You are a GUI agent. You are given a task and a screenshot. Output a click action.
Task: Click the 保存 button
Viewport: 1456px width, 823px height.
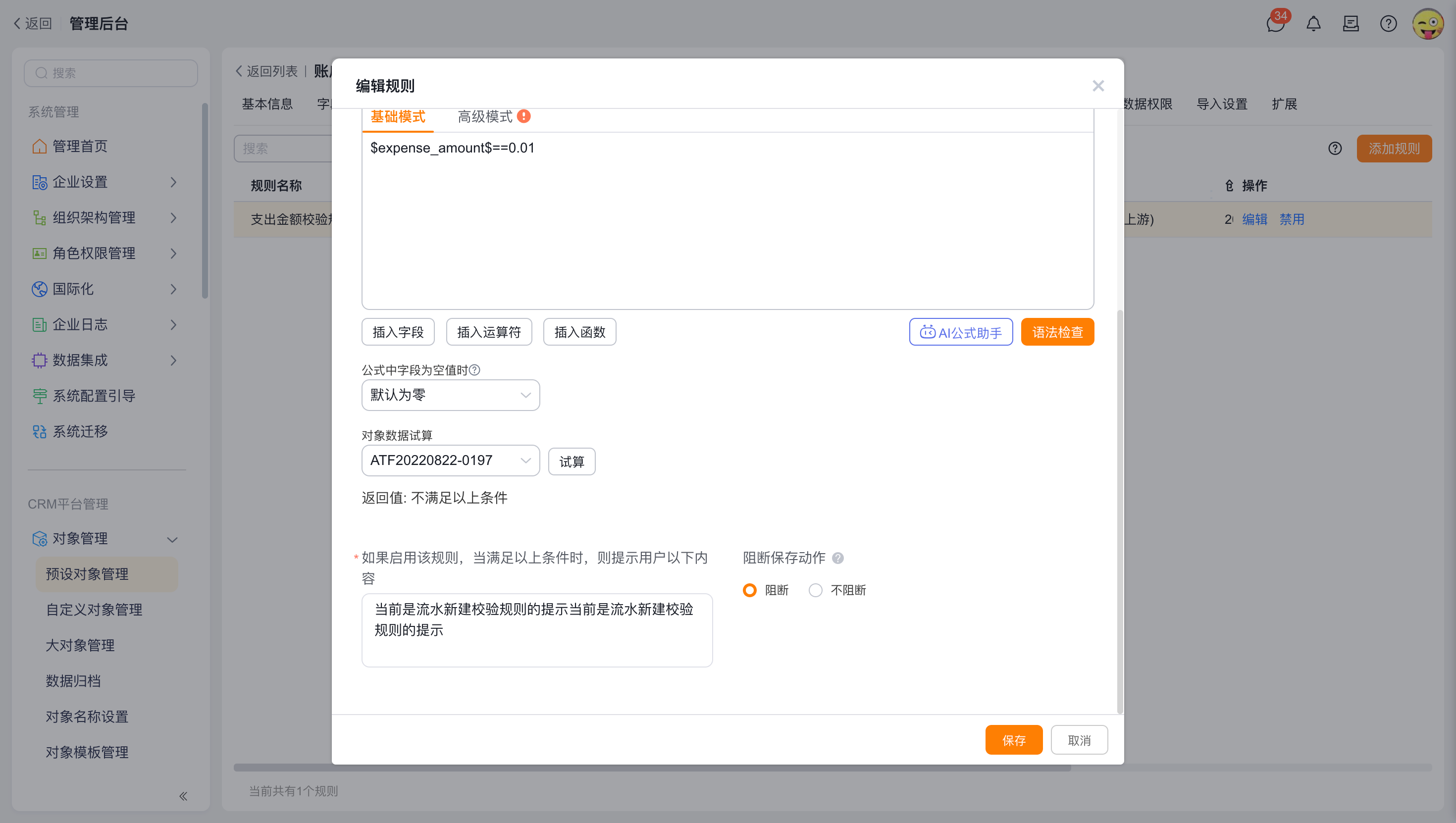(1013, 740)
